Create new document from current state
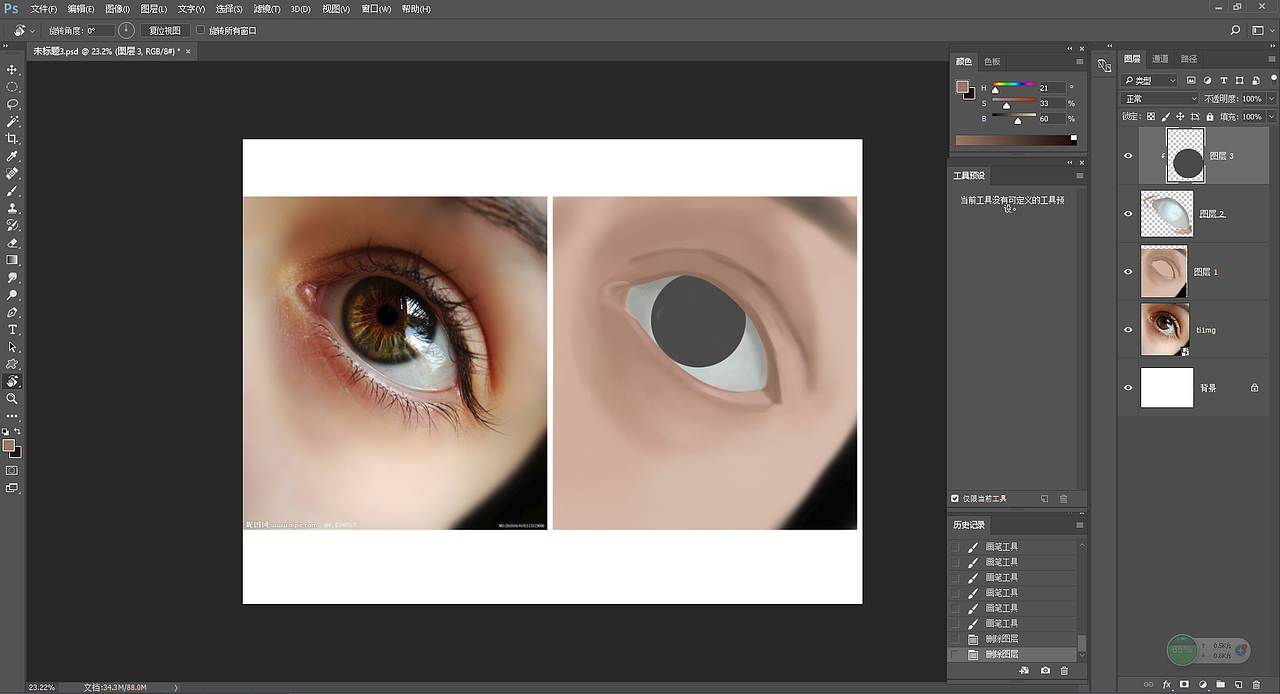Screen dimensions: 1280x694 coord(1024,670)
